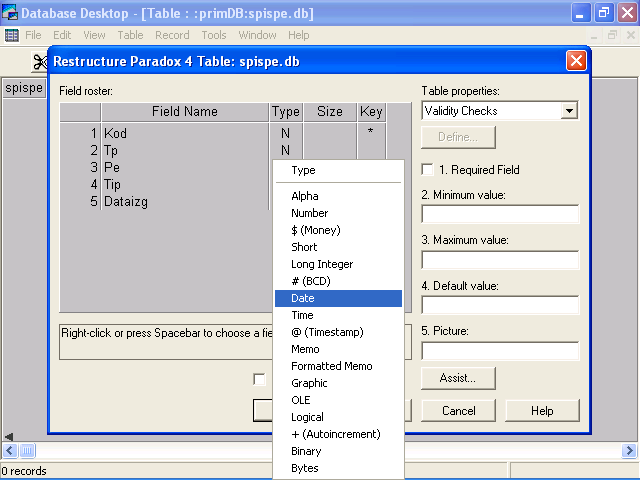Screen dimensions: 640x480
Task: Pick Long Integer type
Action: [338, 264]
